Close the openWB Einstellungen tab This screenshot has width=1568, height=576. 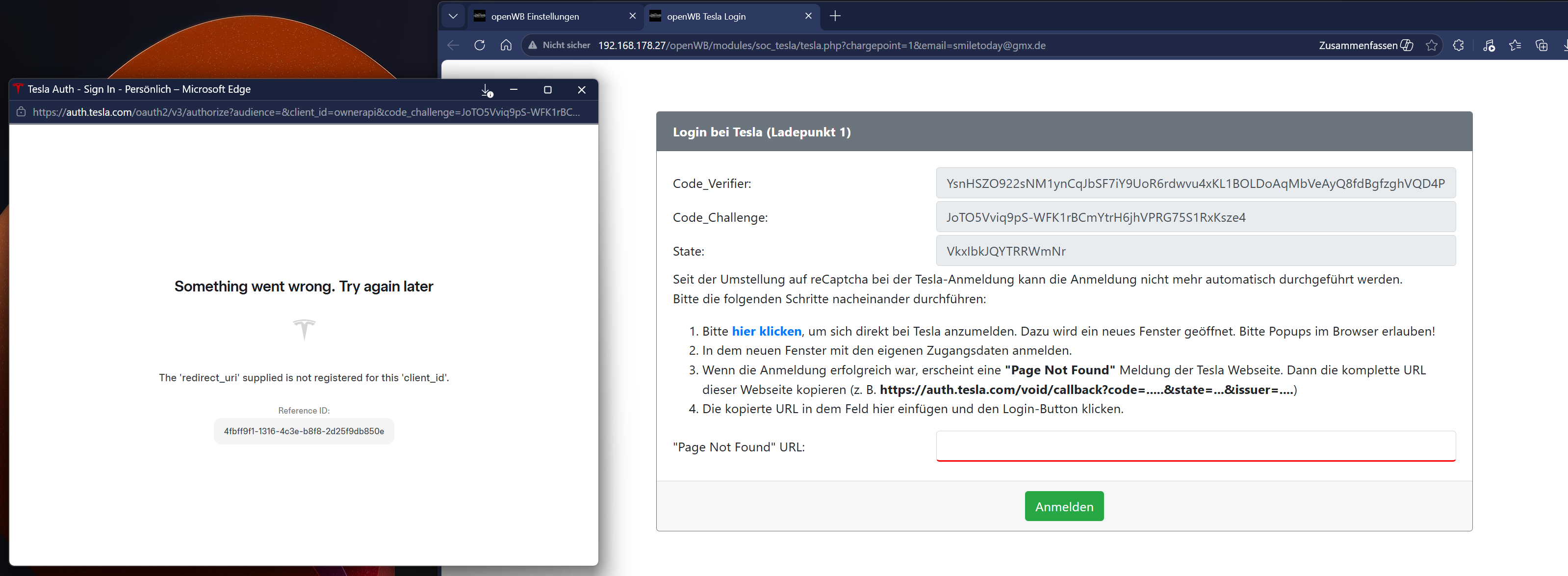(x=632, y=17)
